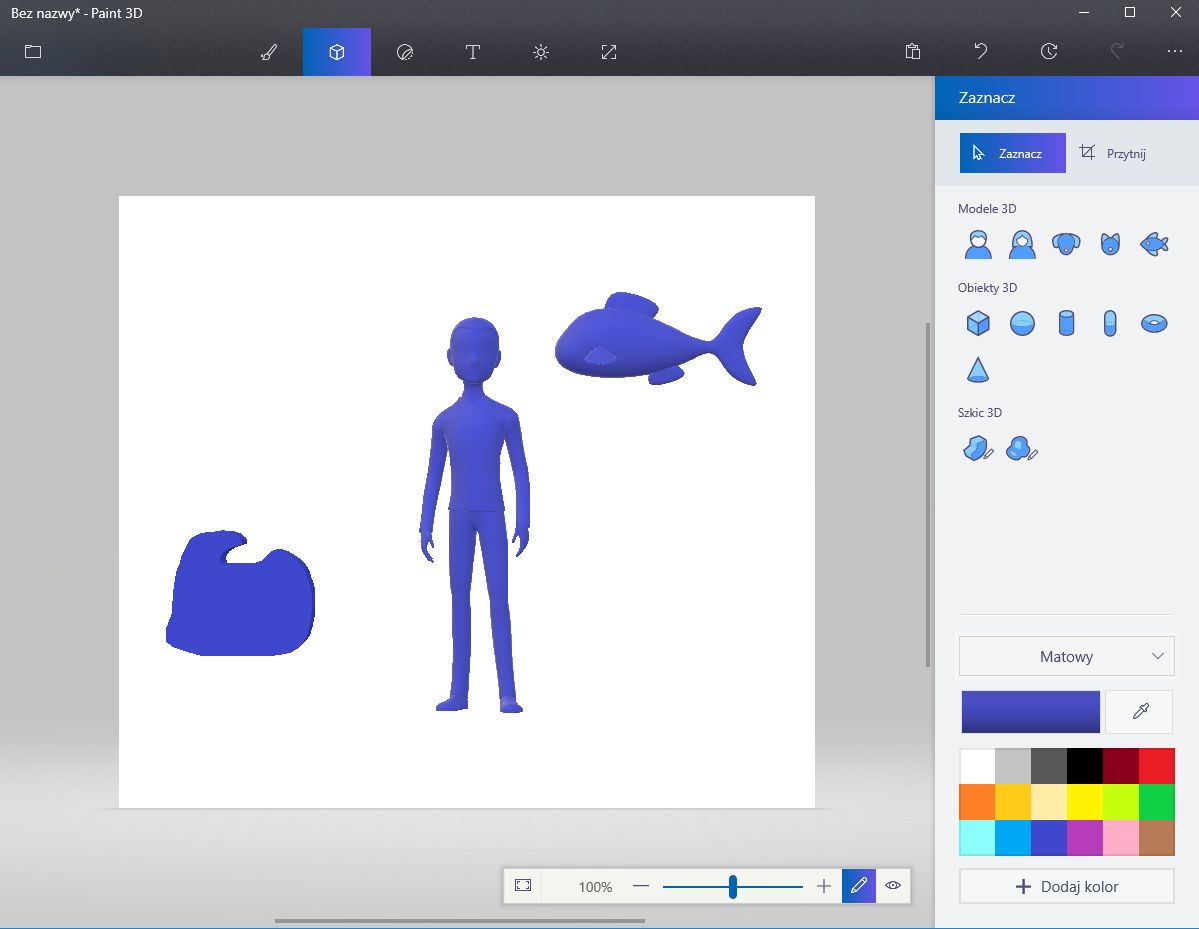The height and width of the screenshot is (929, 1199).
Task: Open the Canvas resize tool
Action: (609, 52)
